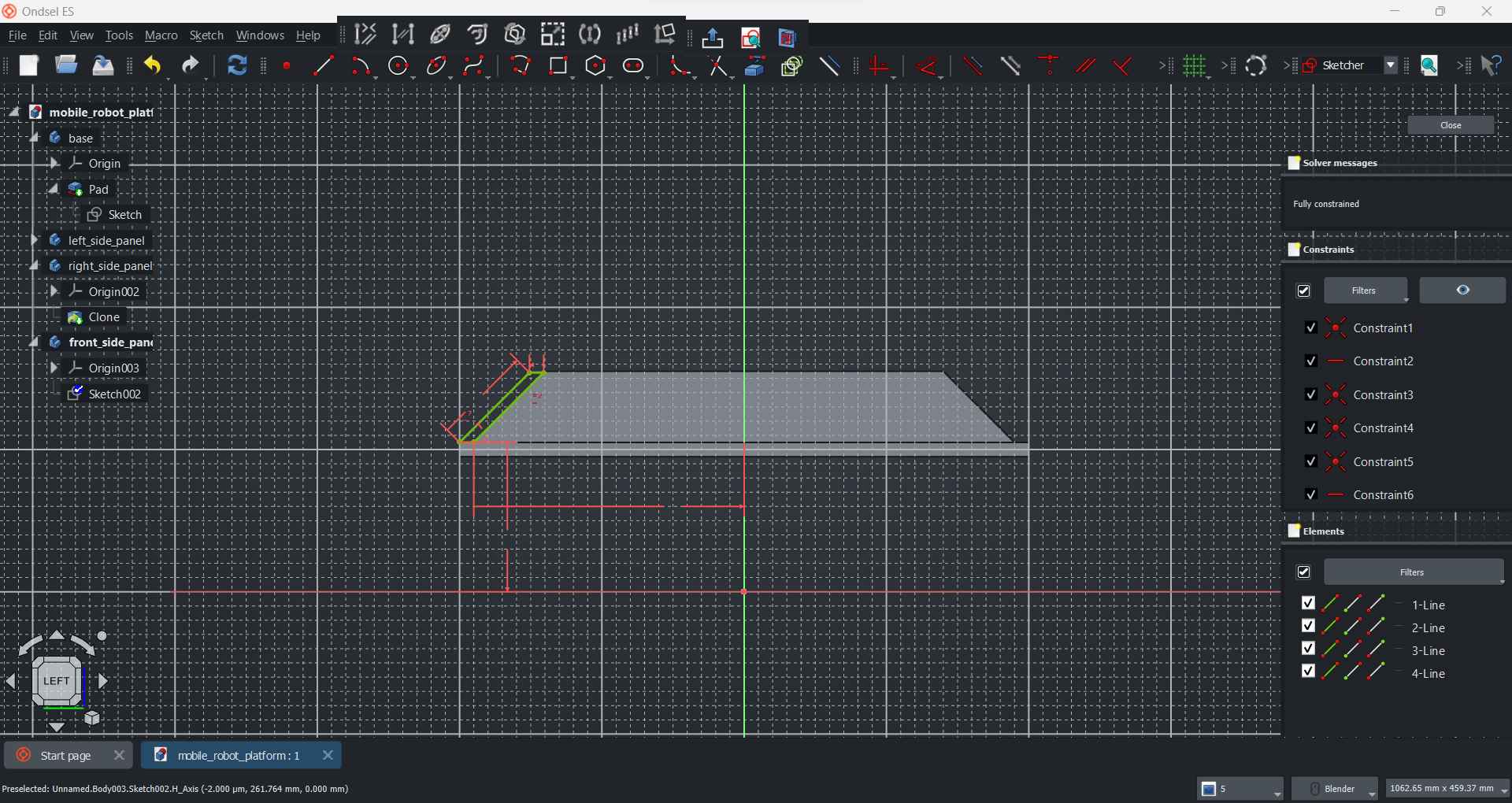This screenshot has height=803, width=1512.
Task: Select the Carbon copy tool
Action: [792, 66]
